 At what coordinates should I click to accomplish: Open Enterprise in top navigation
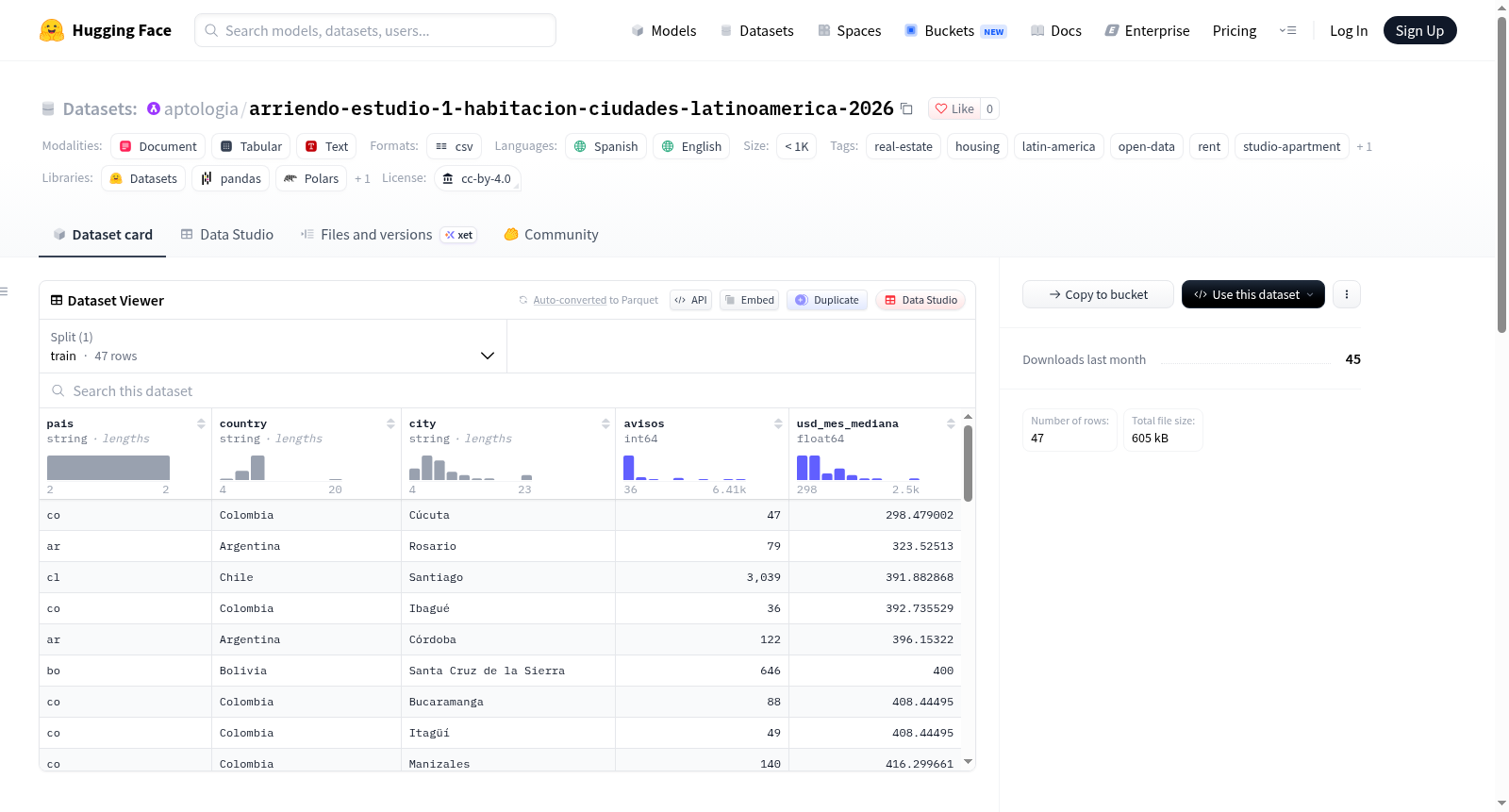tap(1147, 30)
